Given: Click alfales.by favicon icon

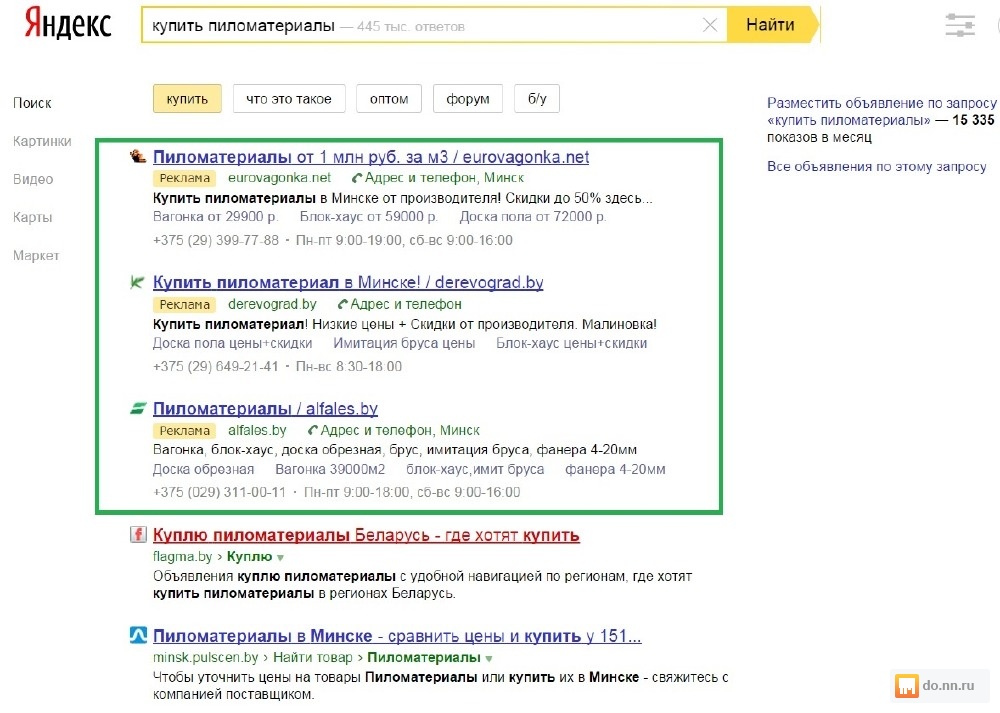Looking at the screenshot, I should click(138, 408).
